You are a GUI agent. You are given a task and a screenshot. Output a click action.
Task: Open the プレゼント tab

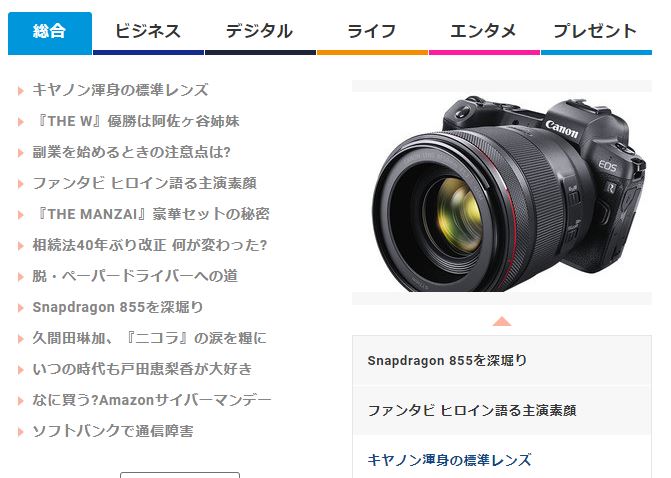[596, 33]
